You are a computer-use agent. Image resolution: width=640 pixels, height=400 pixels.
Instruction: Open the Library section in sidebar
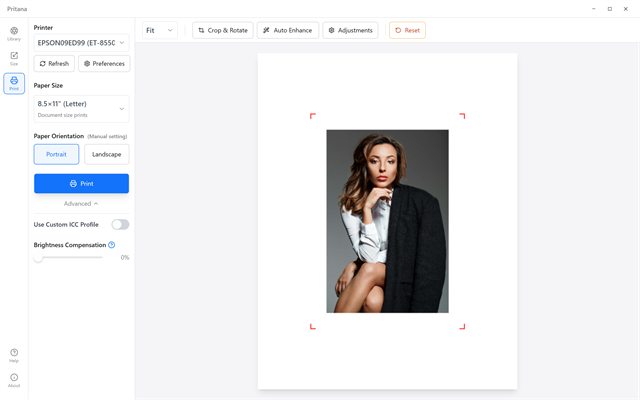[x=14, y=34]
